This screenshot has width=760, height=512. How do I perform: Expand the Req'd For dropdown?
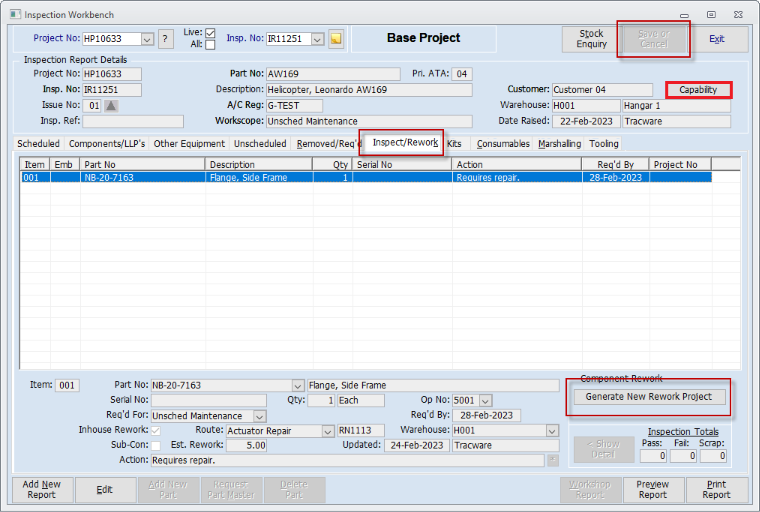[x=259, y=416]
